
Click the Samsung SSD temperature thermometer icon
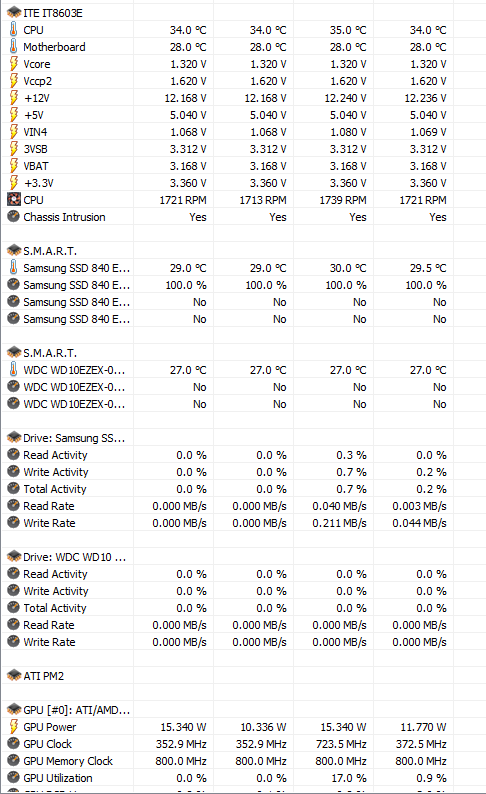click(x=14, y=267)
